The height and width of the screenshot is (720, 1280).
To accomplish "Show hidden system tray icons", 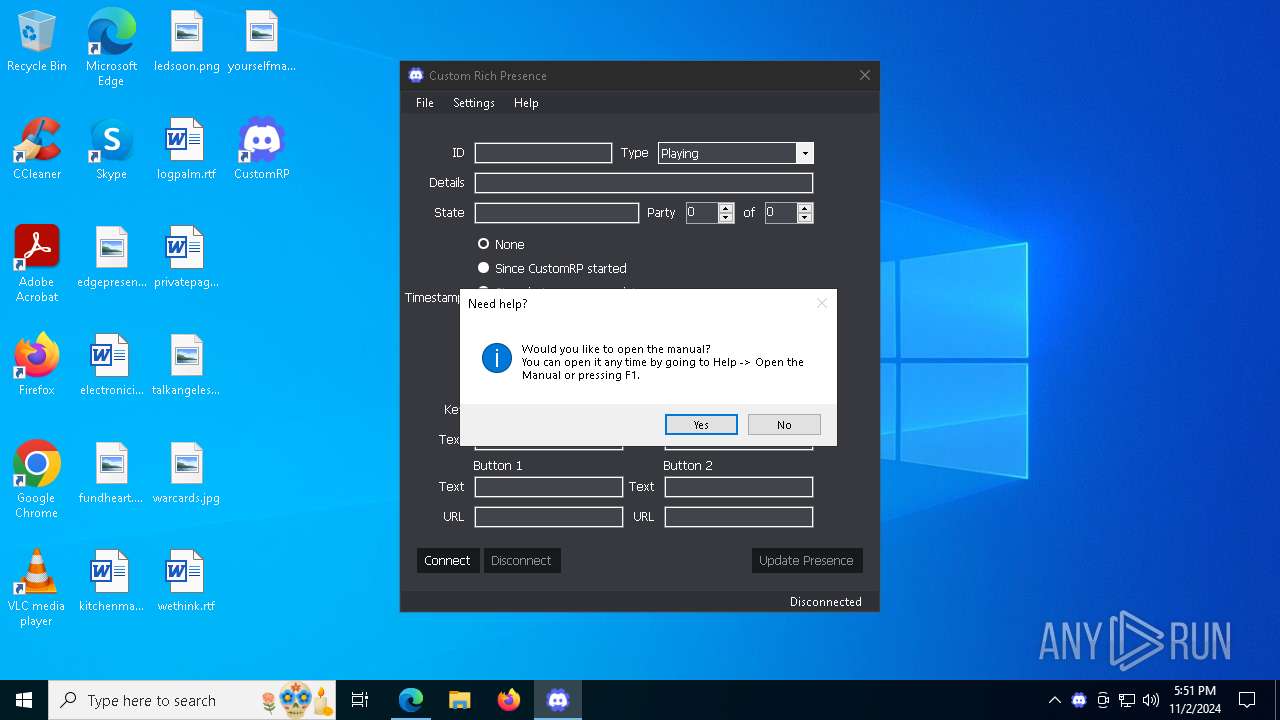I will coord(1054,700).
